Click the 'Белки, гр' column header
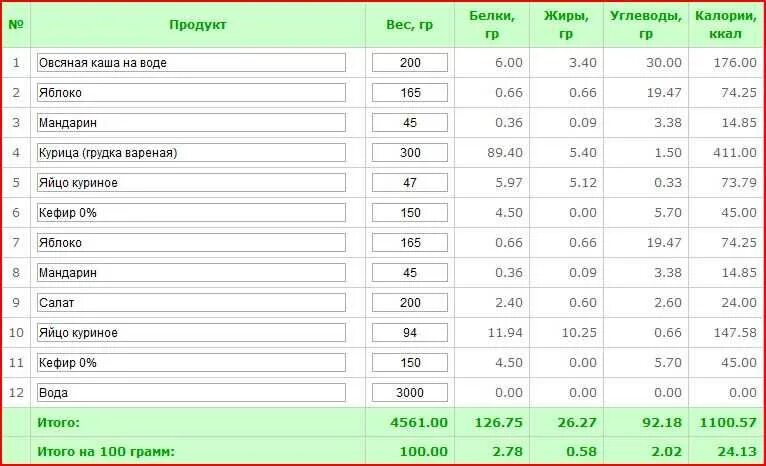This screenshot has height=466, width=766. [x=492, y=25]
